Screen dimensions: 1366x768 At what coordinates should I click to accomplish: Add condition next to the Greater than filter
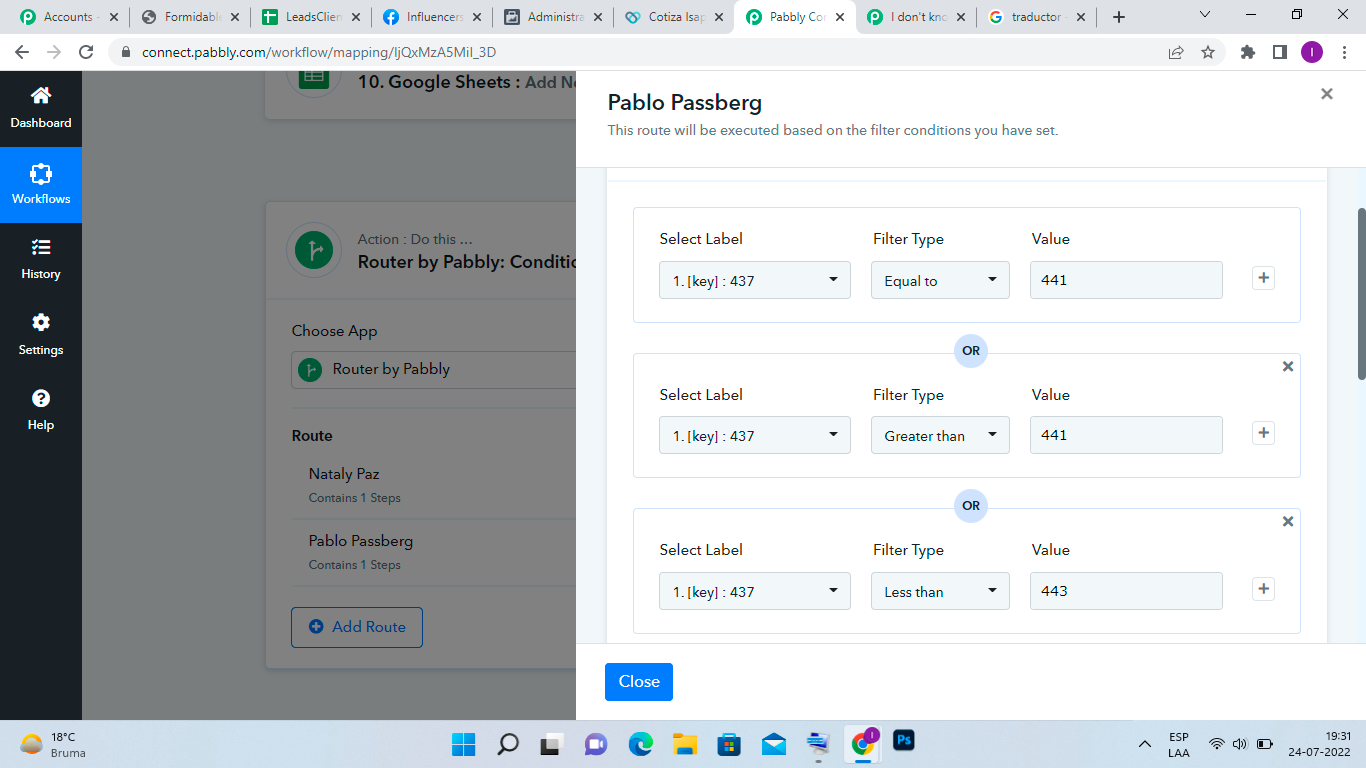[x=1264, y=433]
